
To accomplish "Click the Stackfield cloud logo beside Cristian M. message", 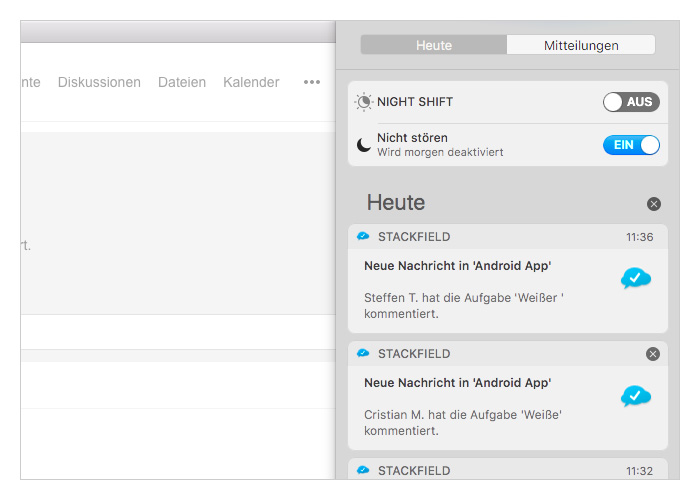I will (x=636, y=396).
